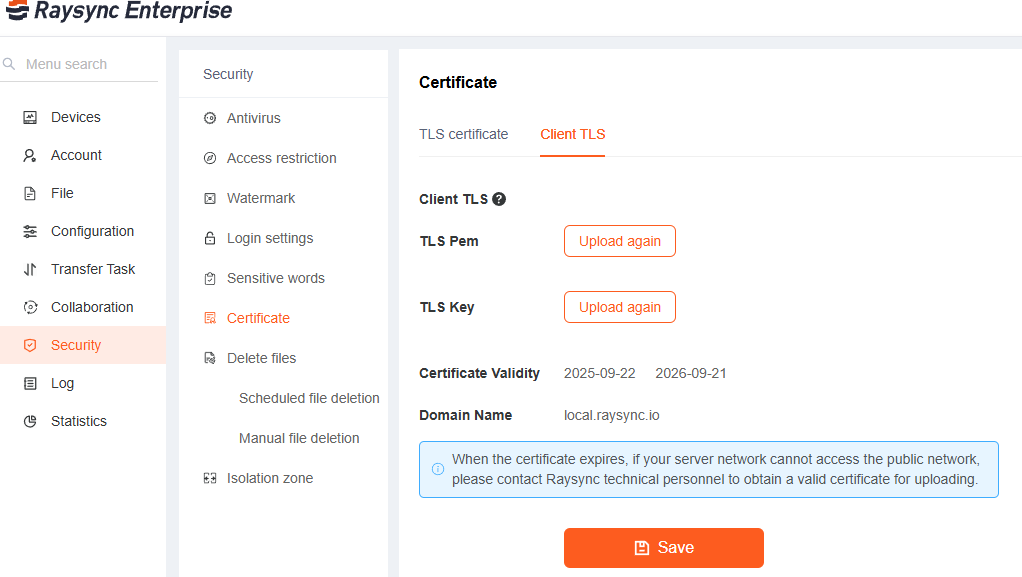
Task: Click inside the Menu search field
Action: point(80,63)
